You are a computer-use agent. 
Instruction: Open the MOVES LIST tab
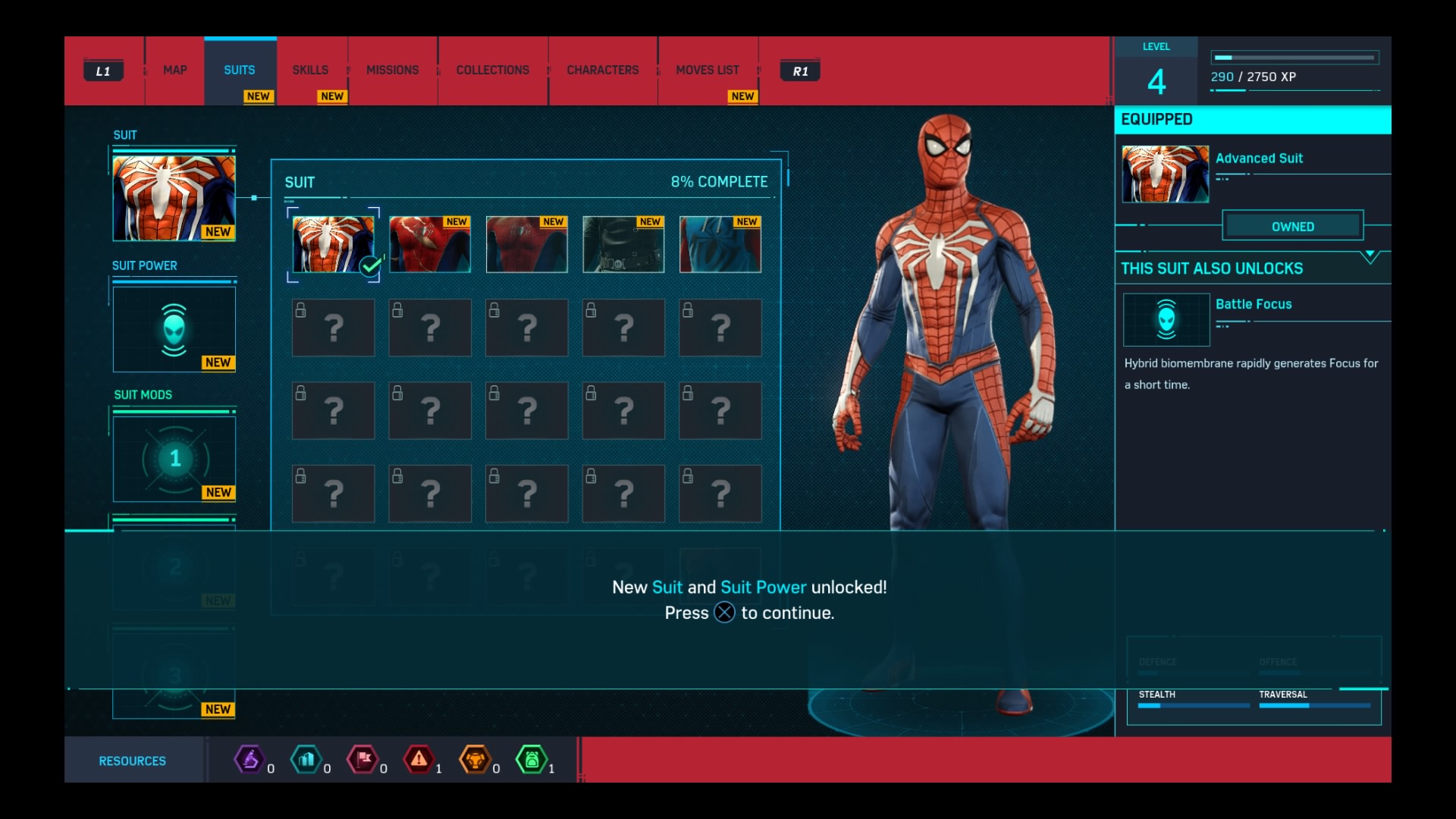click(x=708, y=70)
